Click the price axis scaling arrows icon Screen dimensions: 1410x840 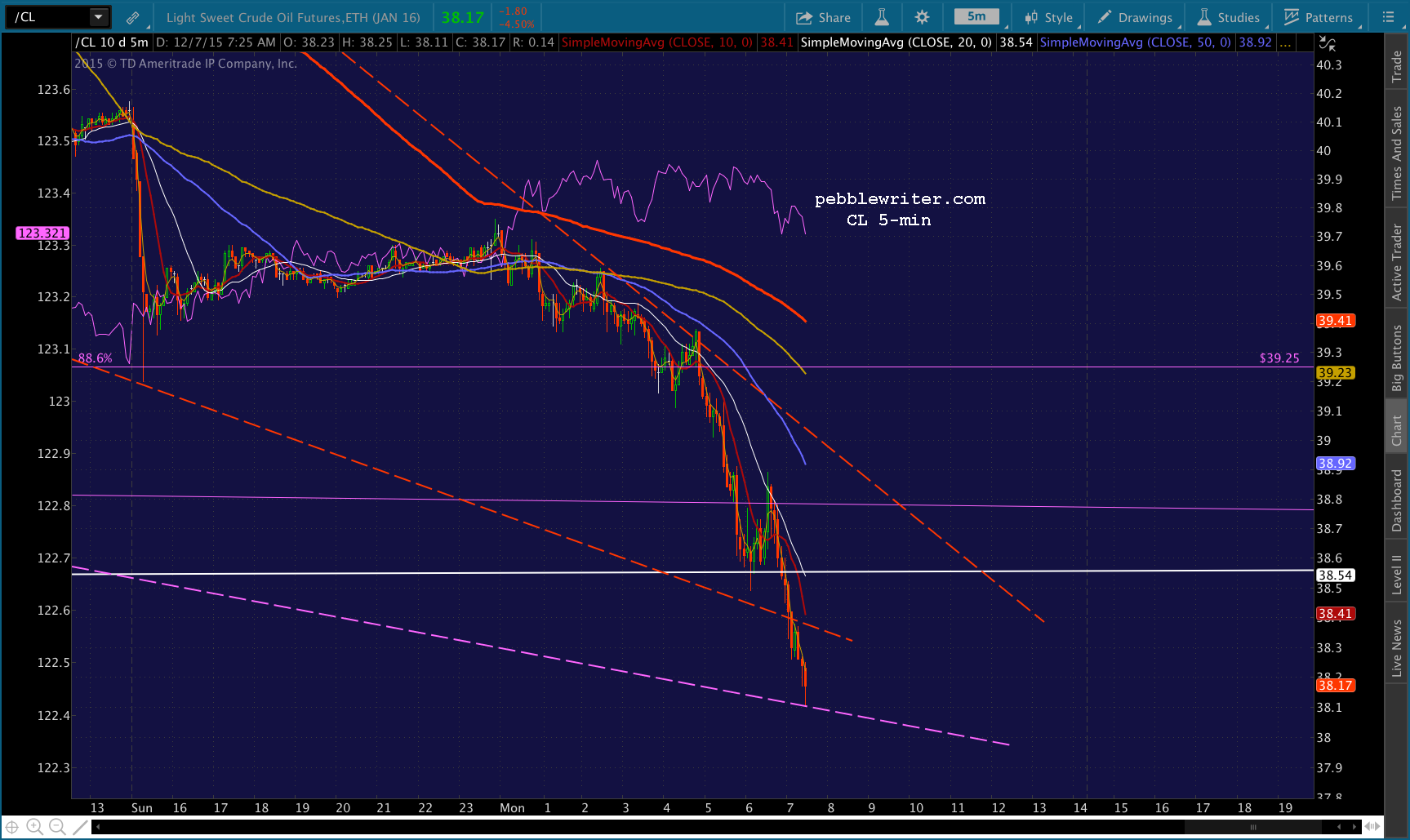pos(1328,42)
